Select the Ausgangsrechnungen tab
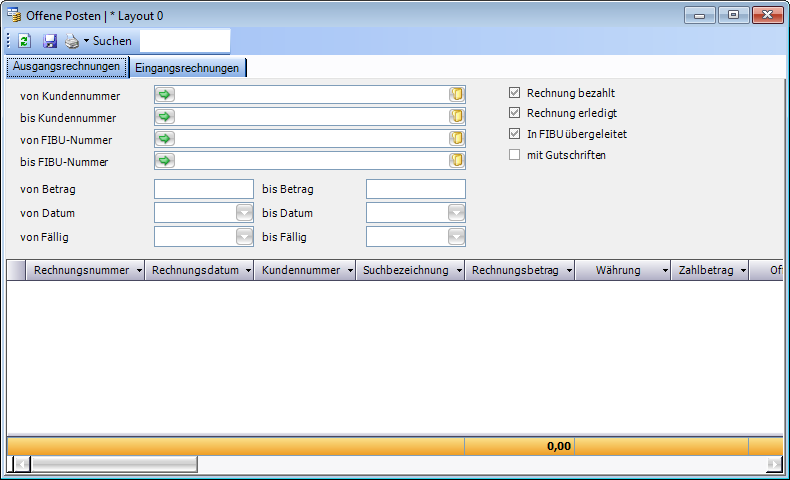Image resolution: width=790 pixels, height=480 pixels. 66,67
